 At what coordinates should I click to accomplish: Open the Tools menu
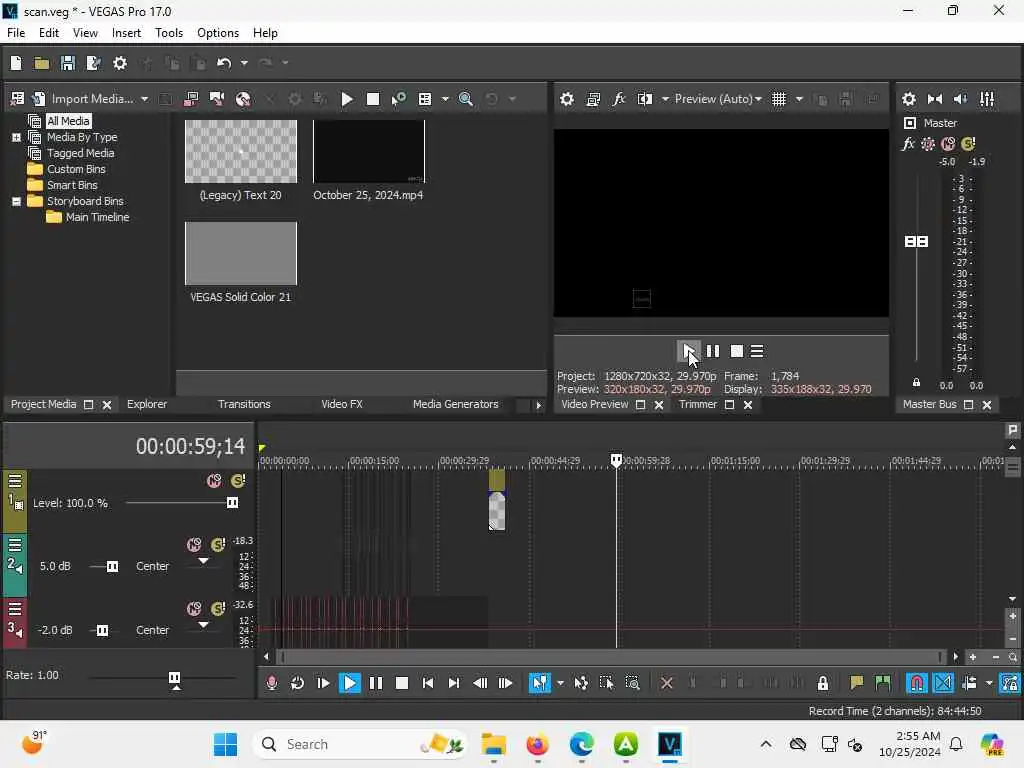[x=168, y=33]
